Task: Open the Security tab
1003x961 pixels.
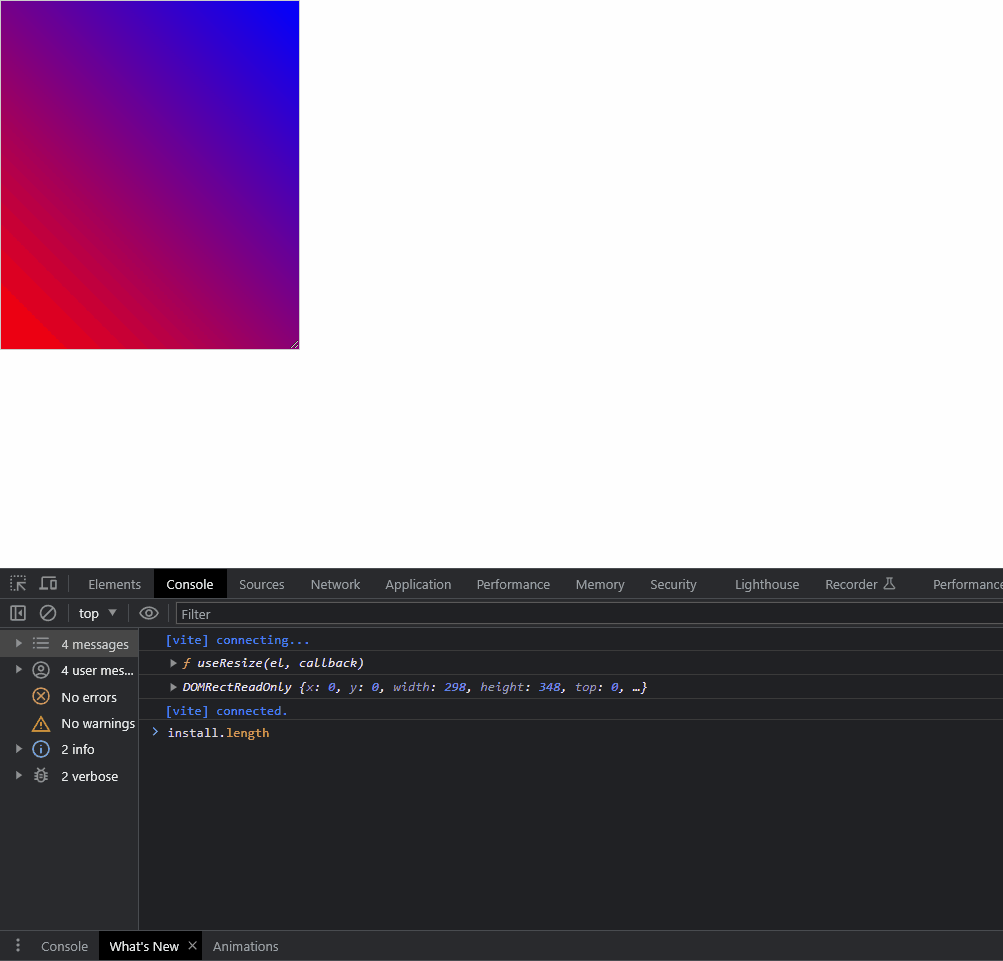Action: point(674,584)
